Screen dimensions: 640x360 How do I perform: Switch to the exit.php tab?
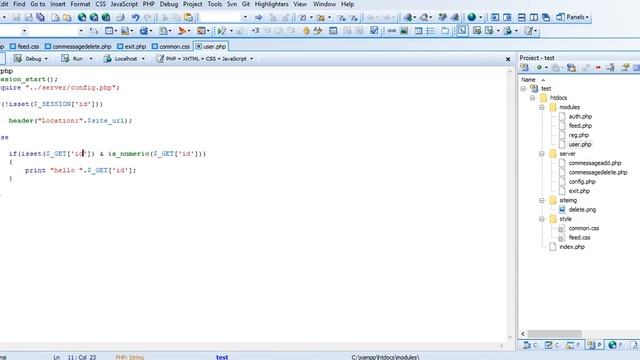(131, 47)
